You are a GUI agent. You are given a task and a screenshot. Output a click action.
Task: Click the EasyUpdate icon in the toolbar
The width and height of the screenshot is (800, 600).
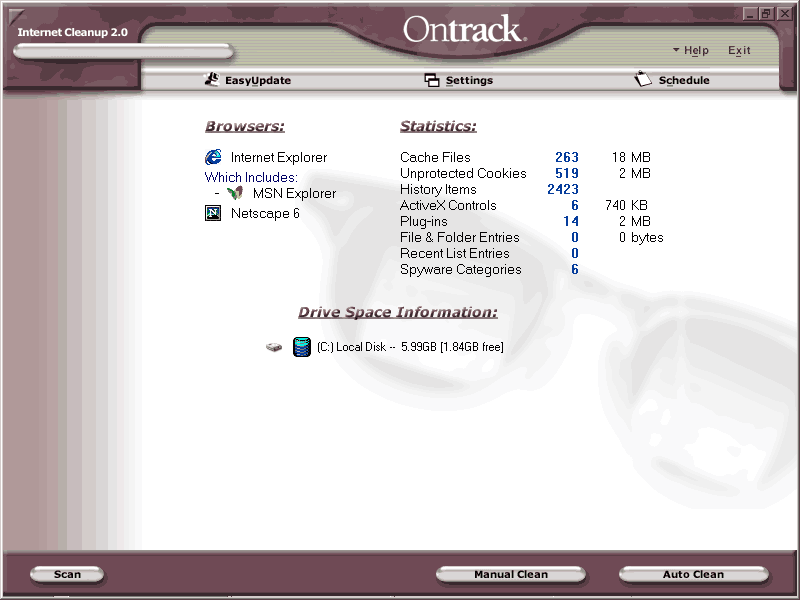click(x=211, y=80)
